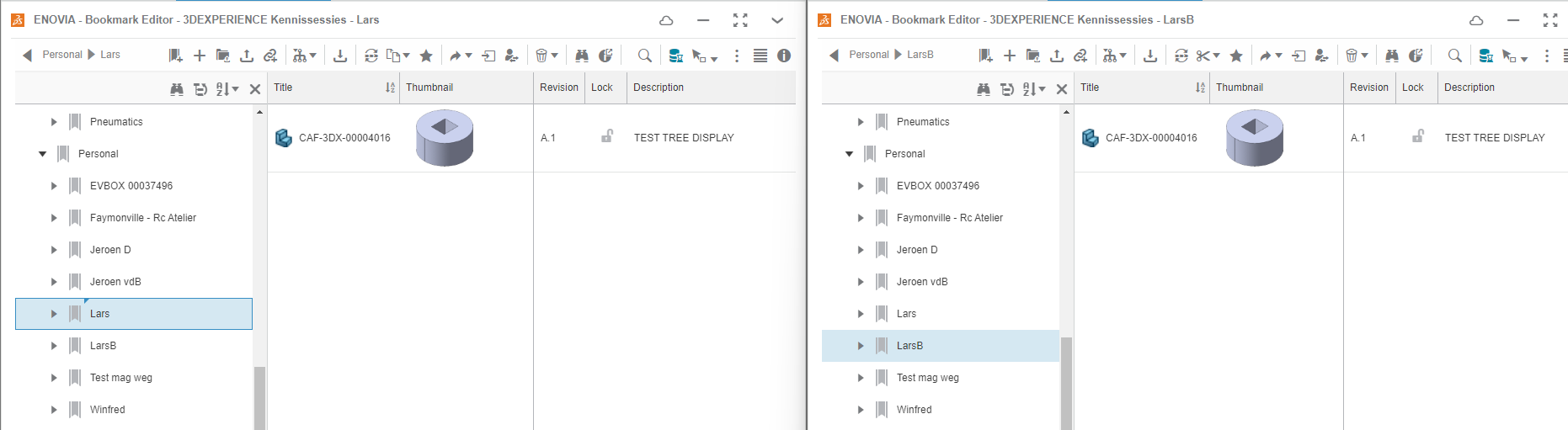
Task: Select Faymonville - Rc Atelier in Lars window
Action: coord(143,218)
